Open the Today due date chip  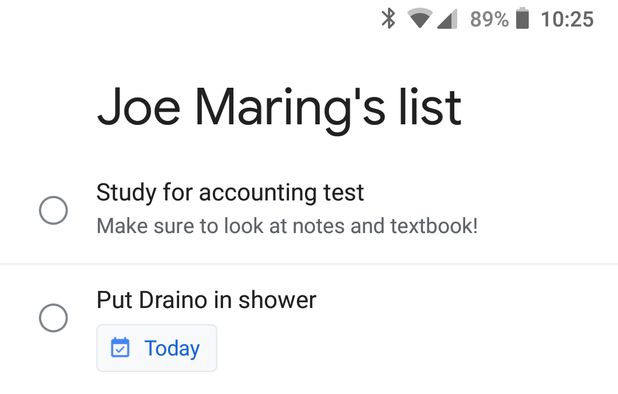[156, 348]
